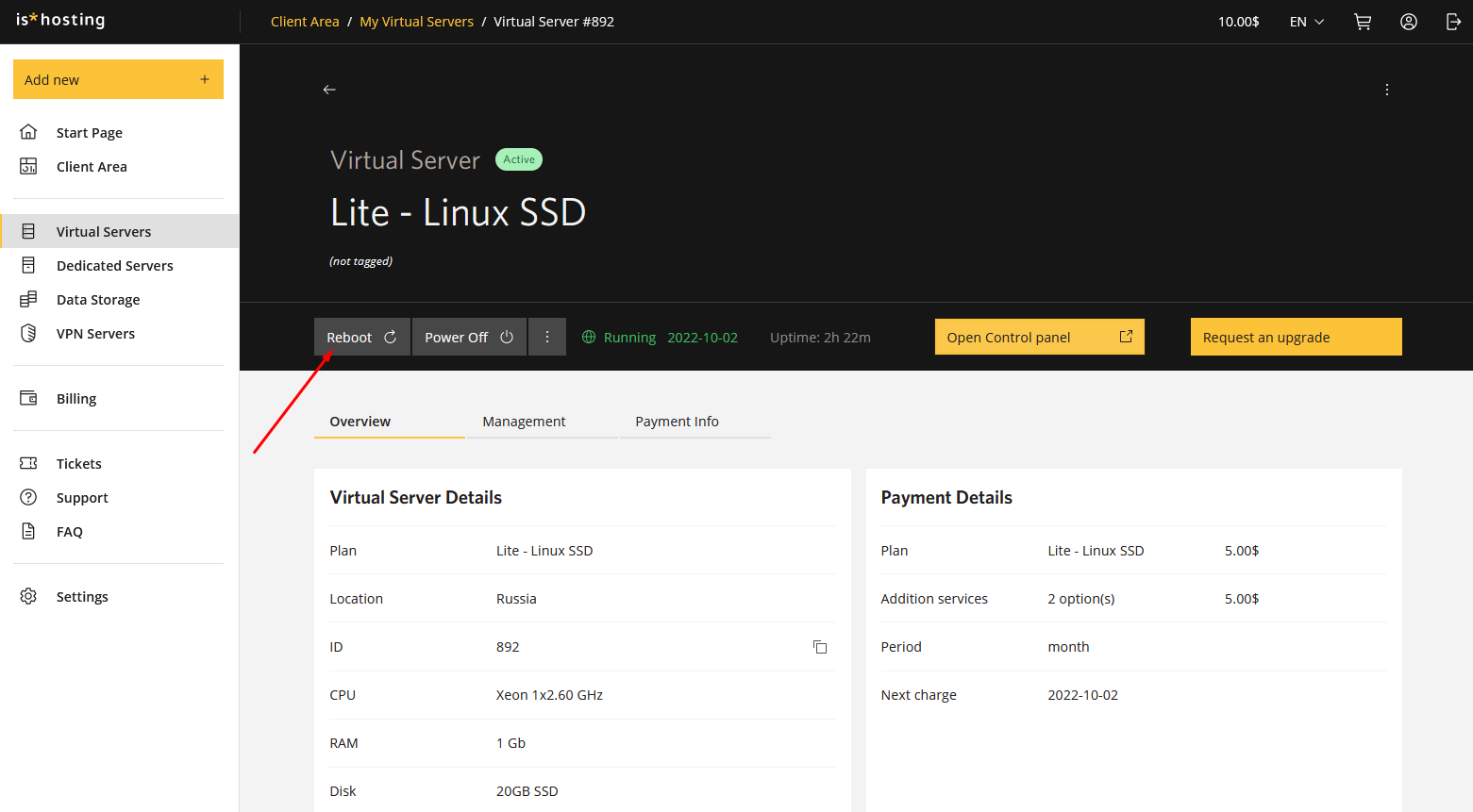Open the account profile icon
Screen dimensions: 1473x812
pyautogui.click(x=1408, y=21)
